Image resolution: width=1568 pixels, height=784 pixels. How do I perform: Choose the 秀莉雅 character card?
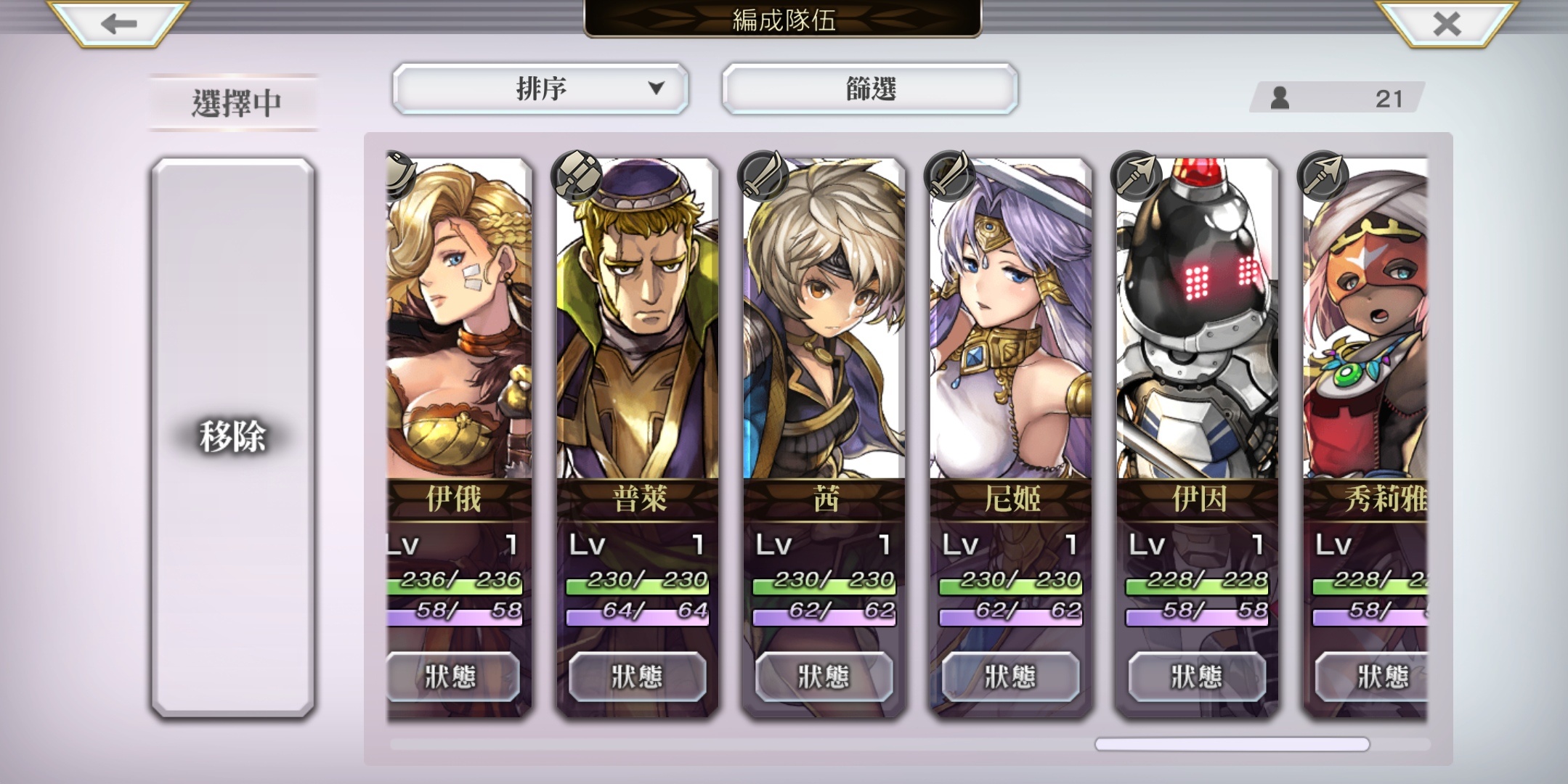1365,437
